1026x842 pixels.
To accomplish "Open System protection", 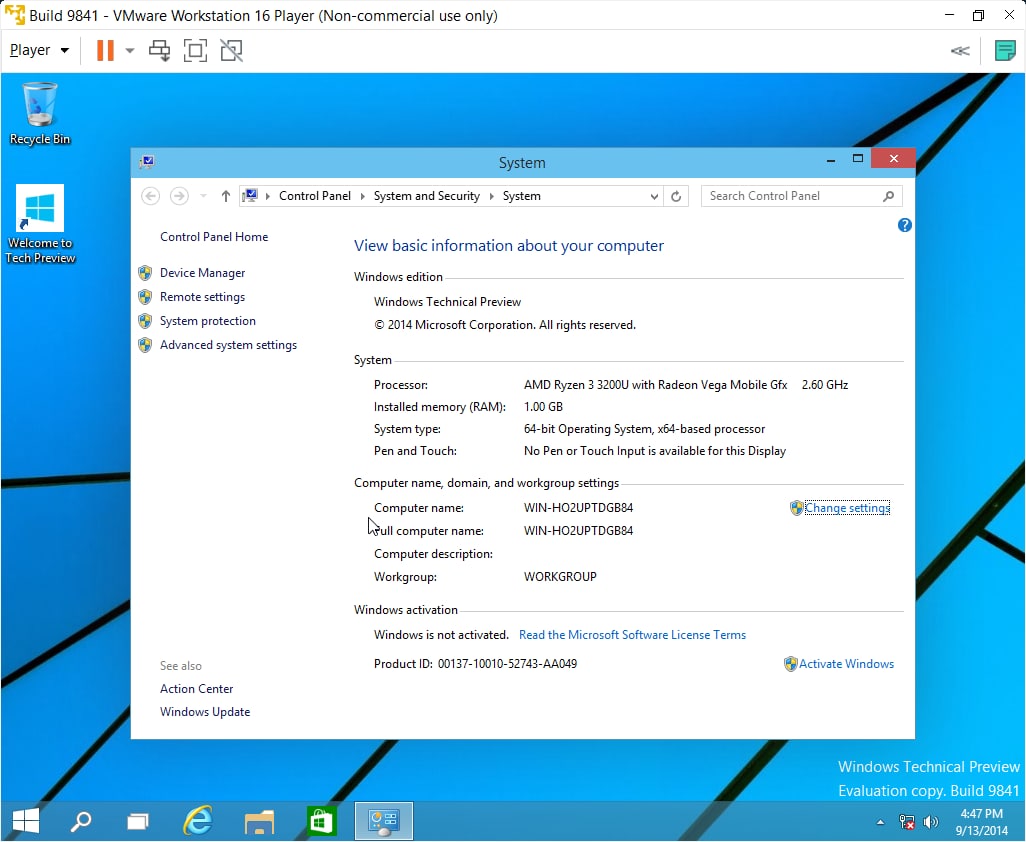I will coord(207,321).
